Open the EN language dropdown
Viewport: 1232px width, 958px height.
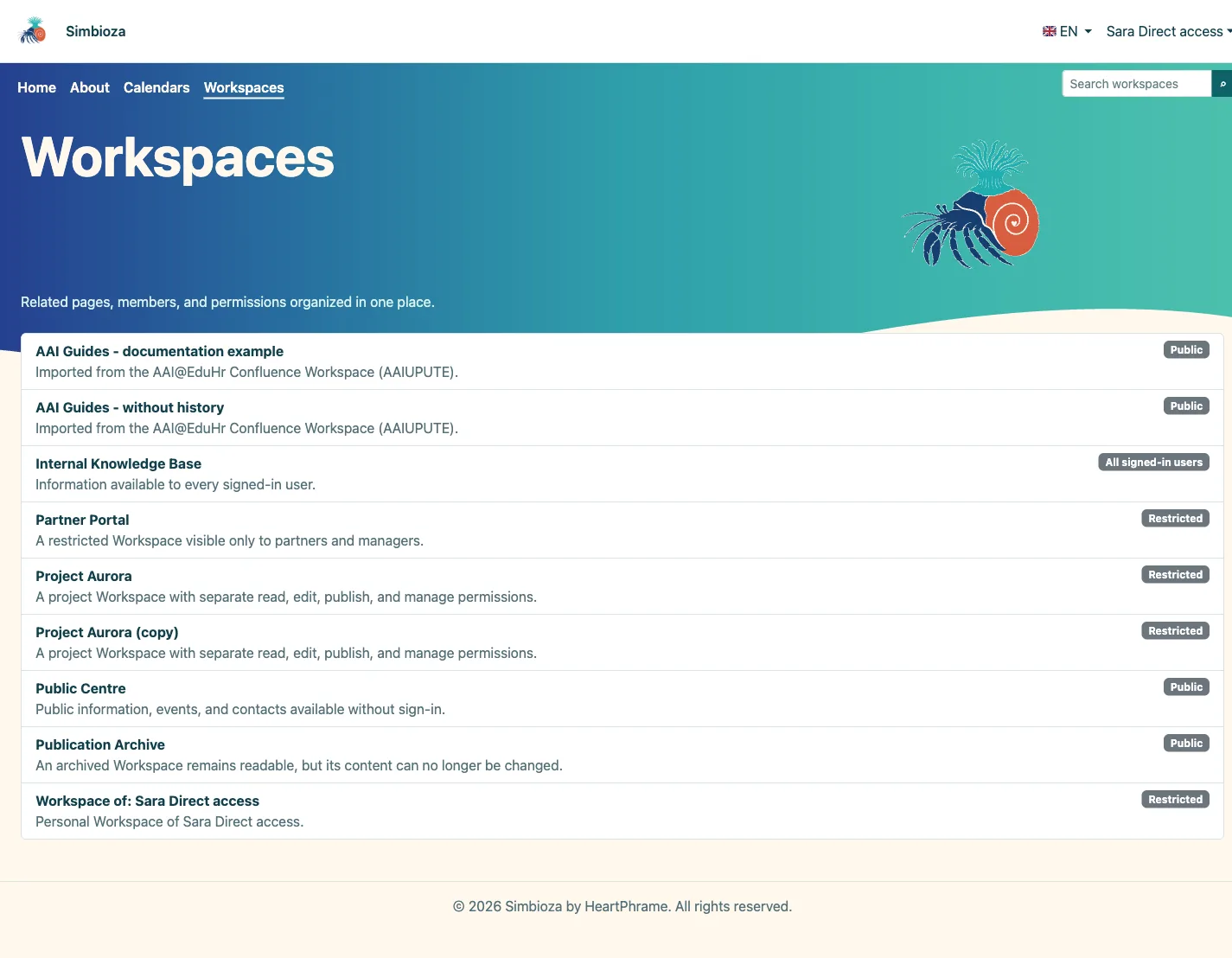coord(1068,31)
